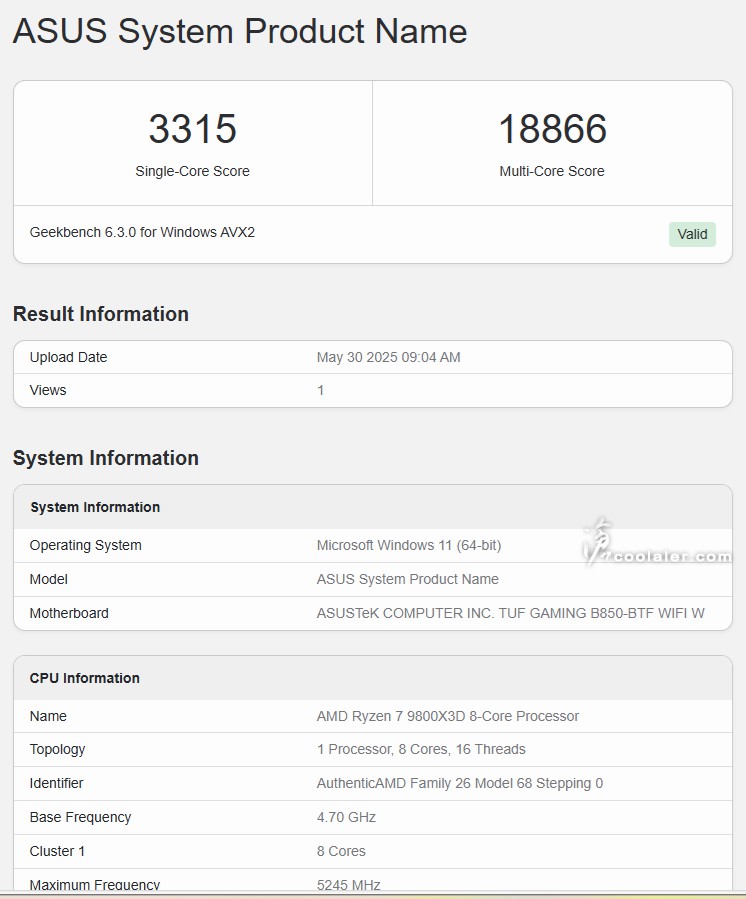This screenshot has height=899, width=746.
Task: Click the Upload Date label
Action: click(68, 357)
